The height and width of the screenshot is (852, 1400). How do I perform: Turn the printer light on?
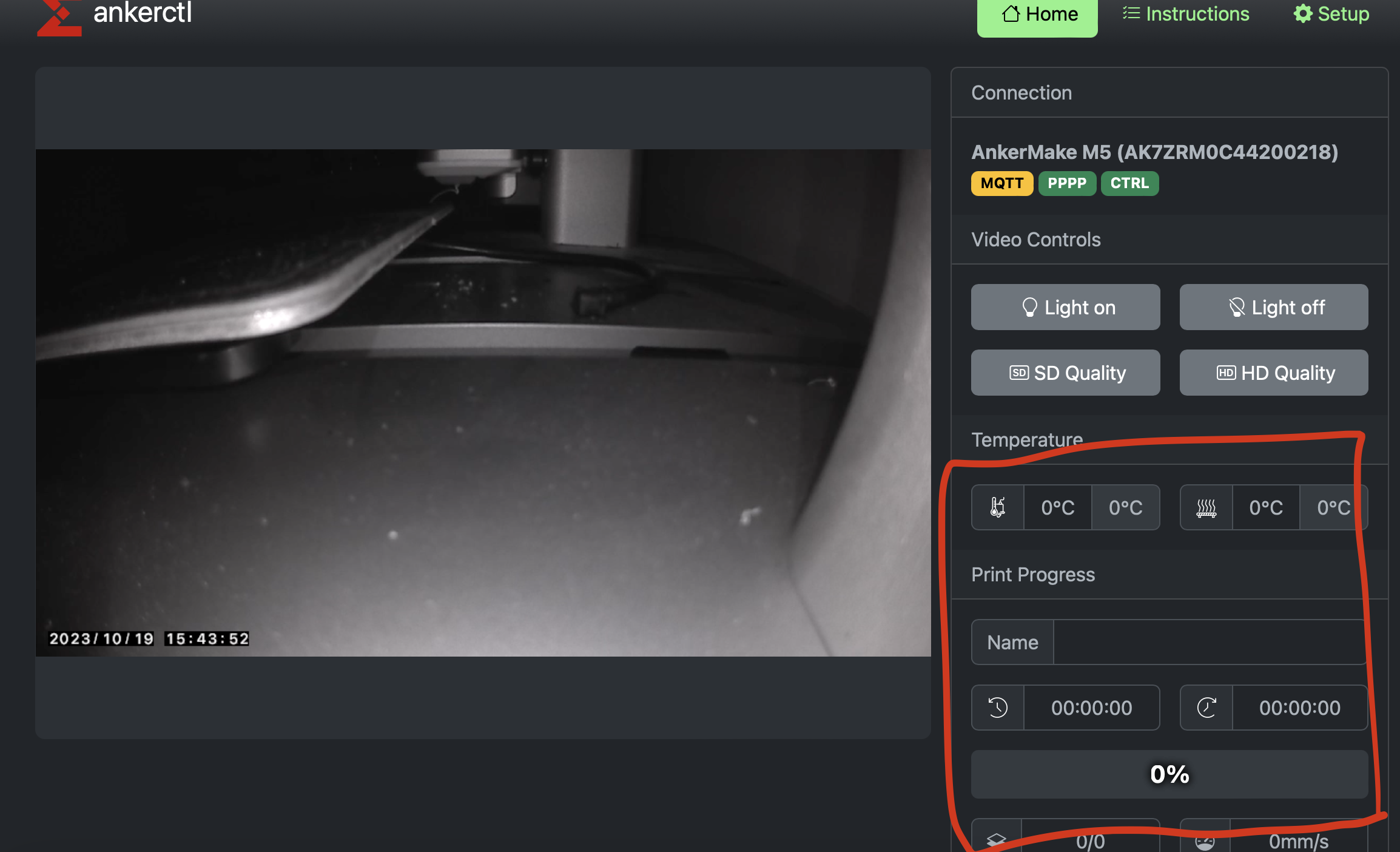(x=1065, y=307)
